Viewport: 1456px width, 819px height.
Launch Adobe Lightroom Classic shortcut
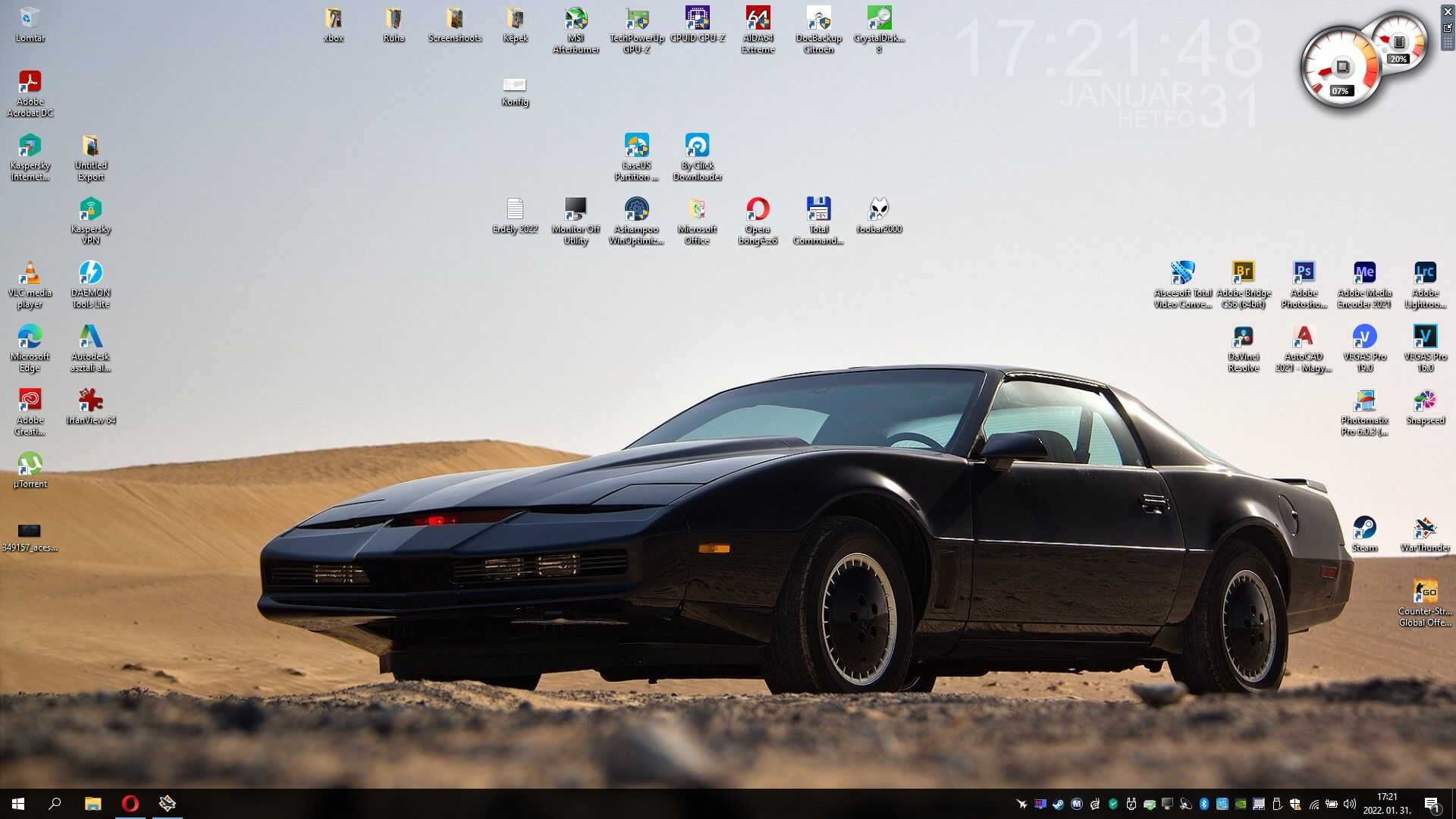(1425, 285)
